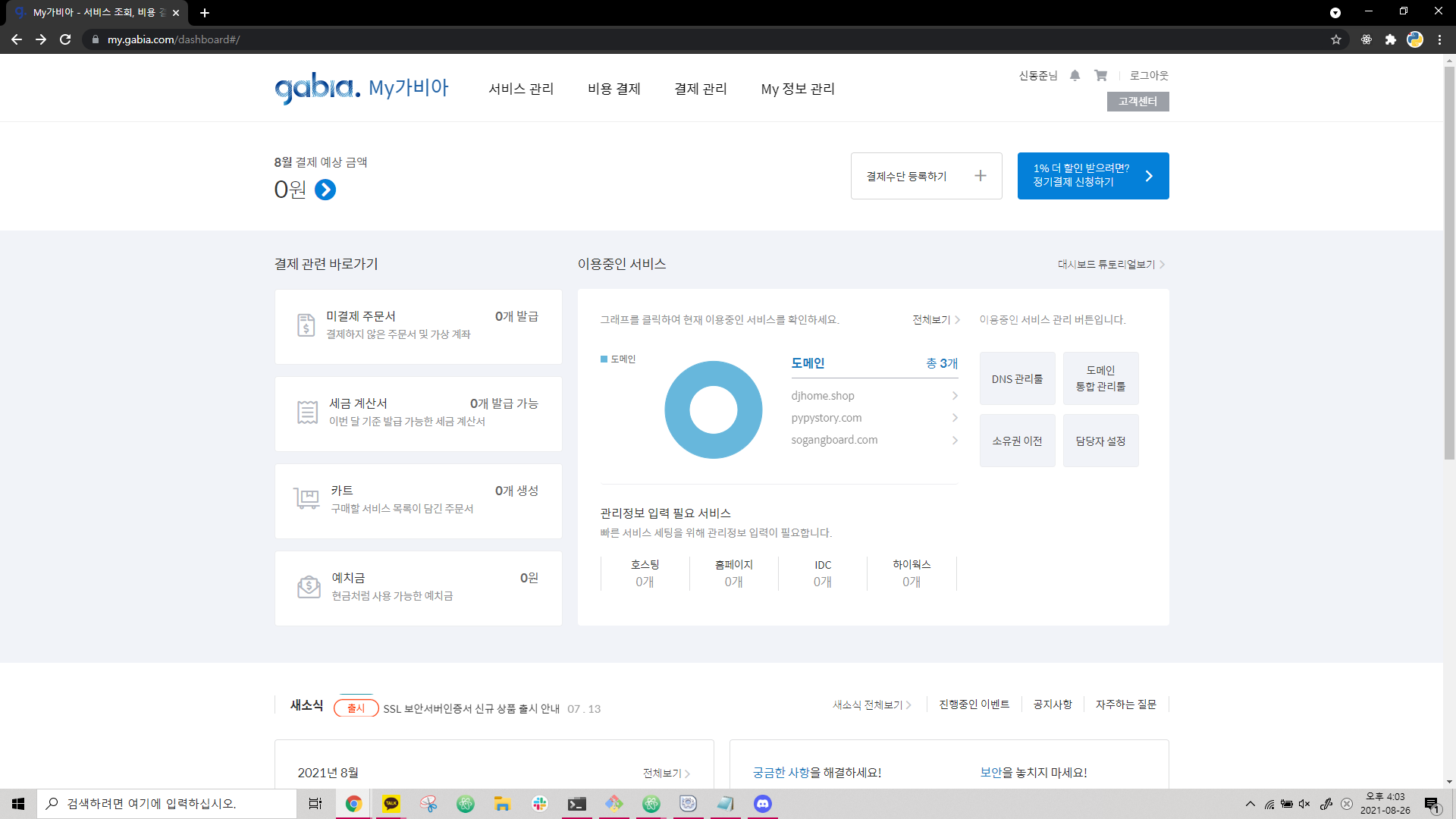
Task: Expand the pypystory.com domain arrow
Action: pos(954,418)
